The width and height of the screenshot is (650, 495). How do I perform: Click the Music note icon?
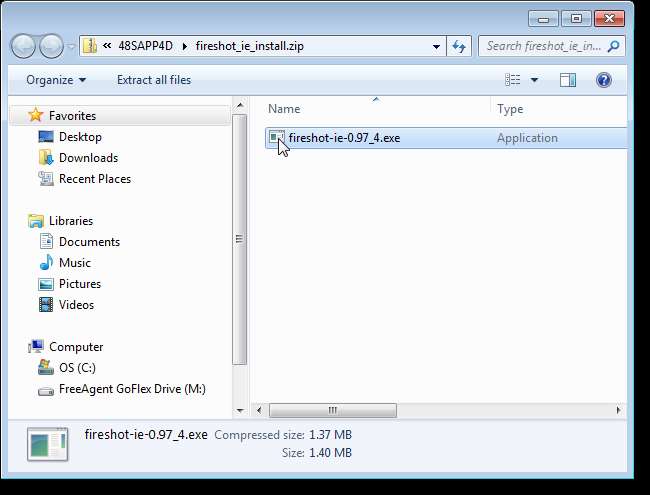pyautogui.click(x=46, y=262)
